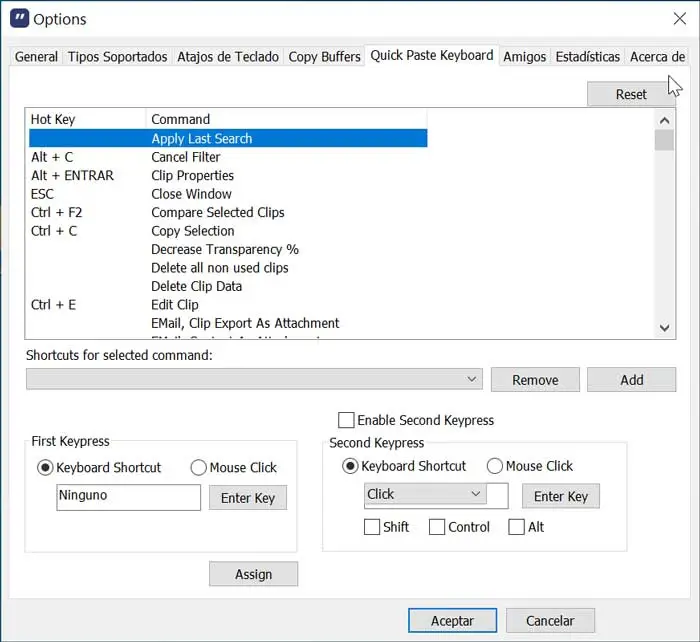Click the Reset button
700x642 pixels.
point(631,94)
